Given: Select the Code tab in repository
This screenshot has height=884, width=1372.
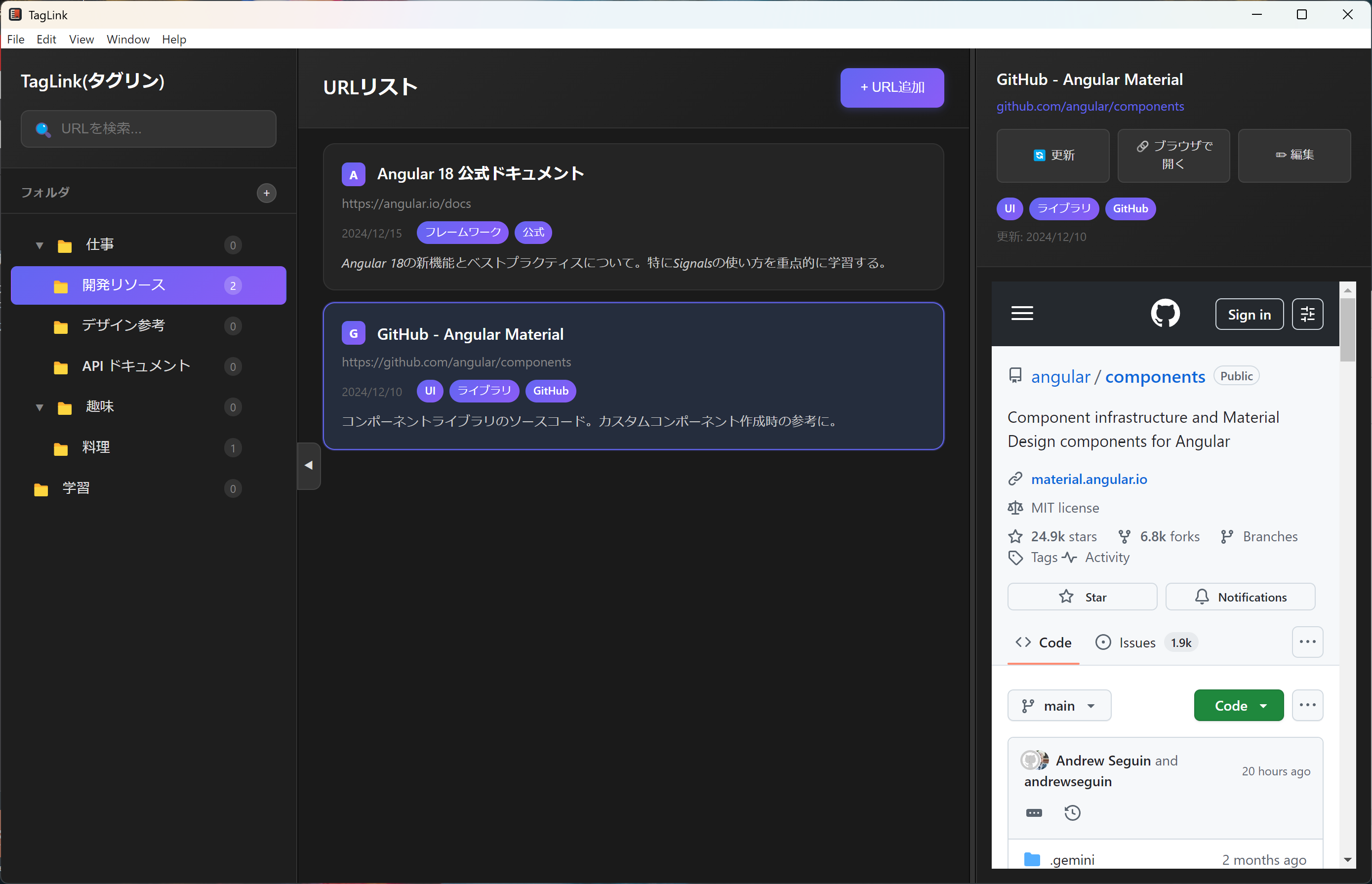Looking at the screenshot, I should coord(1043,643).
